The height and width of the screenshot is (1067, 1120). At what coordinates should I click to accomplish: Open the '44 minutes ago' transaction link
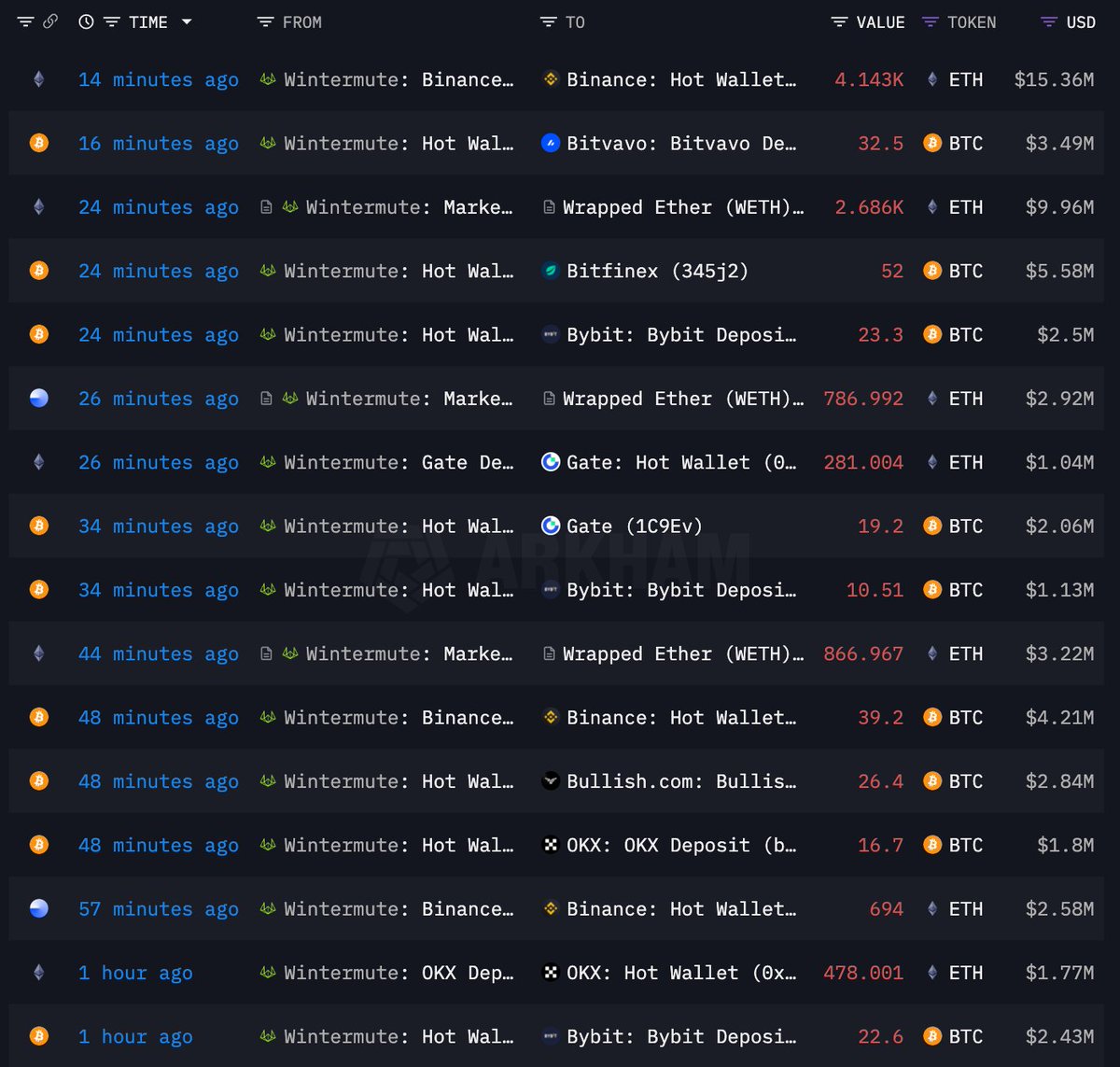pos(159,654)
